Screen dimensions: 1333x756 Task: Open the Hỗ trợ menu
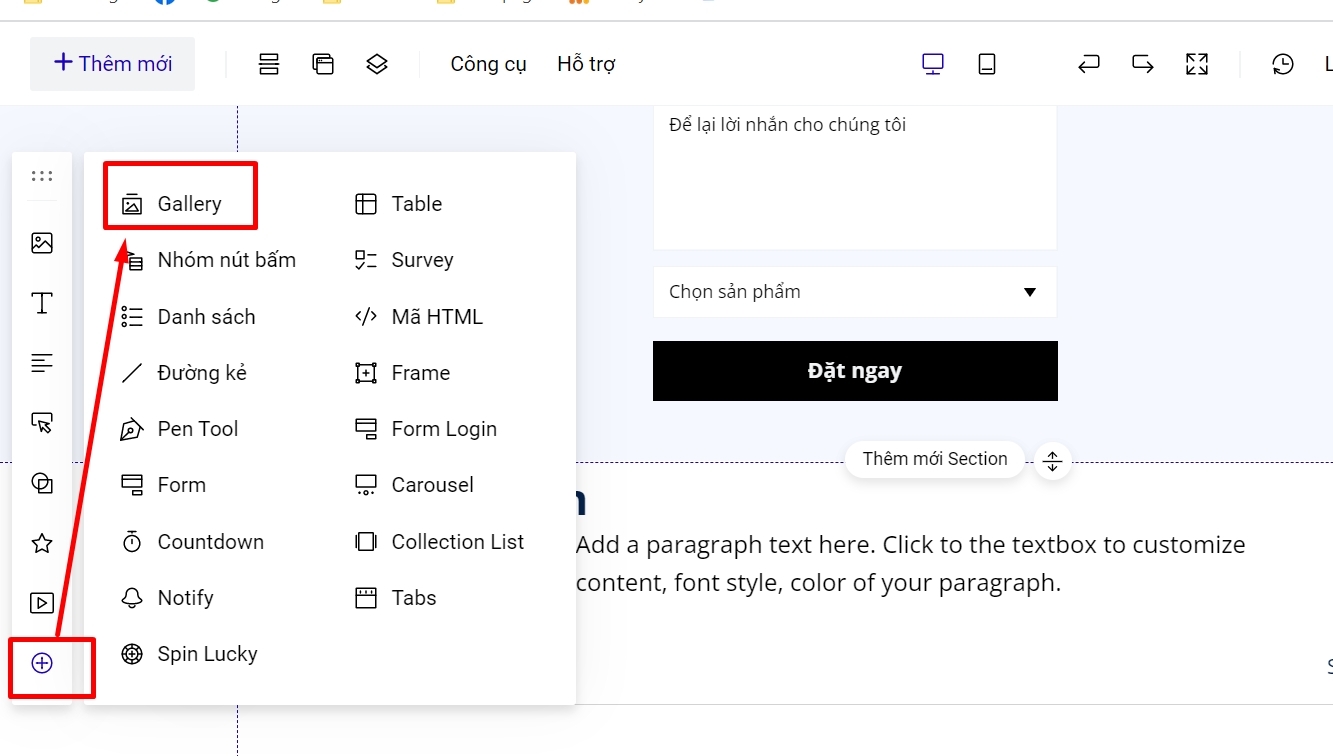(x=586, y=64)
